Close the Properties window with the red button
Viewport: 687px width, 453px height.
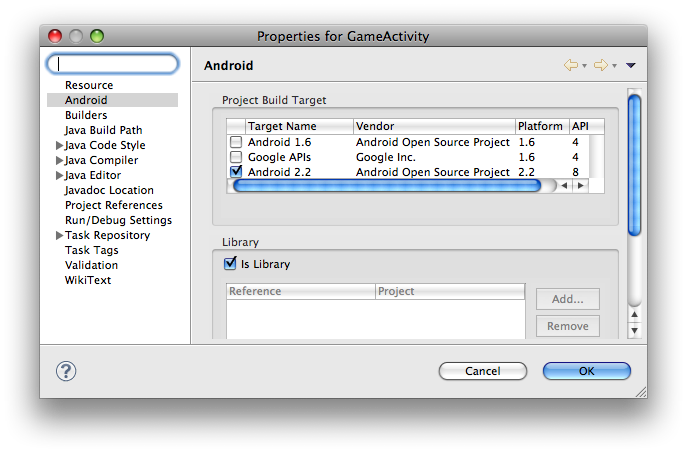(x=55, y=36)
